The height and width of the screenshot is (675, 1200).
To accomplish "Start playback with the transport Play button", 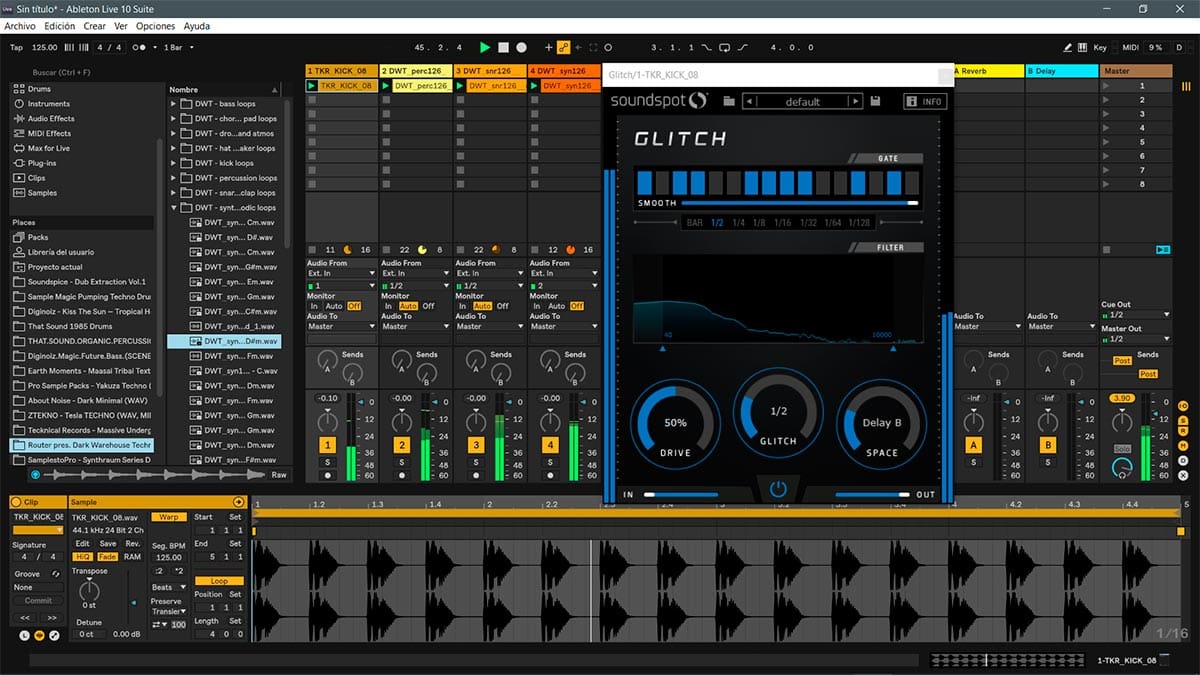I will [x=485, y=47].
